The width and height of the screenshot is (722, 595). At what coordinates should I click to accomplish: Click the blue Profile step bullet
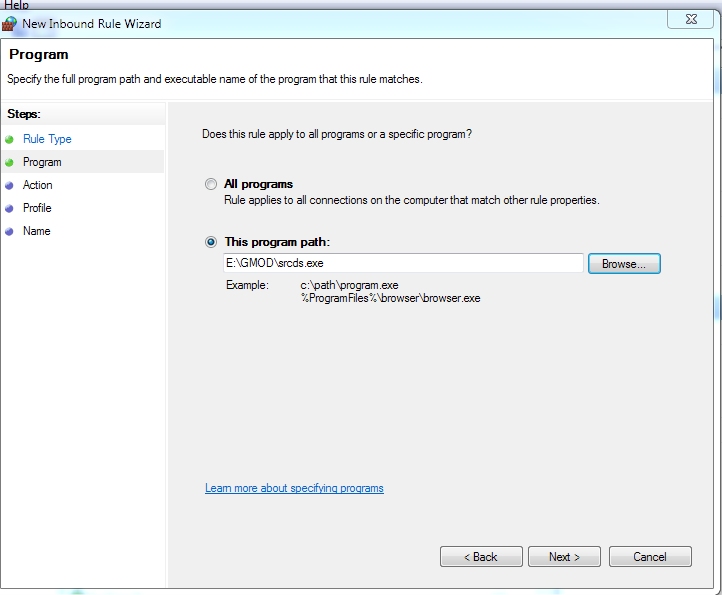pyautogui.click(x=10, y=208)
